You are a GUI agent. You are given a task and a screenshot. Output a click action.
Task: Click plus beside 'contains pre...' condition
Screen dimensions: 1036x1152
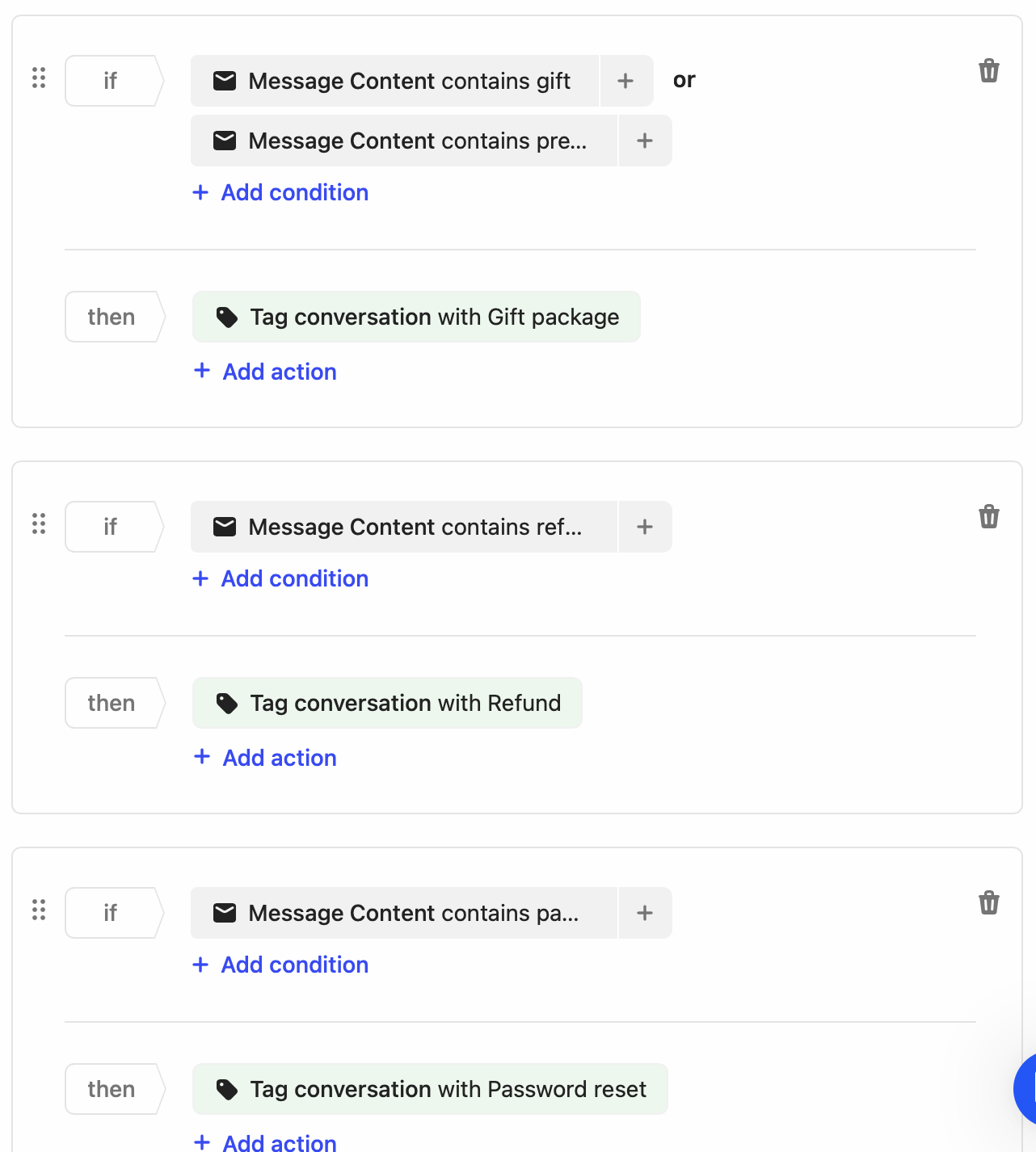pos(645,141)
